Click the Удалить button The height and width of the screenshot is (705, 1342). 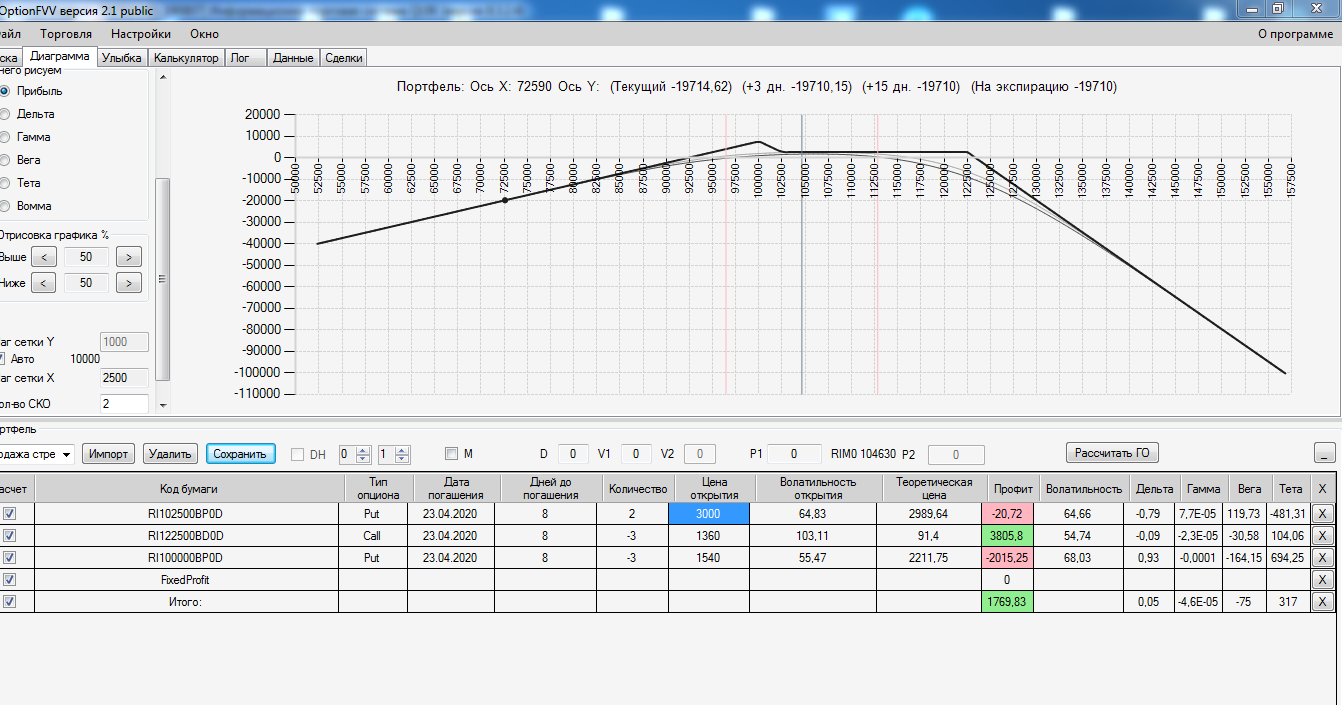tap(170, 454)
